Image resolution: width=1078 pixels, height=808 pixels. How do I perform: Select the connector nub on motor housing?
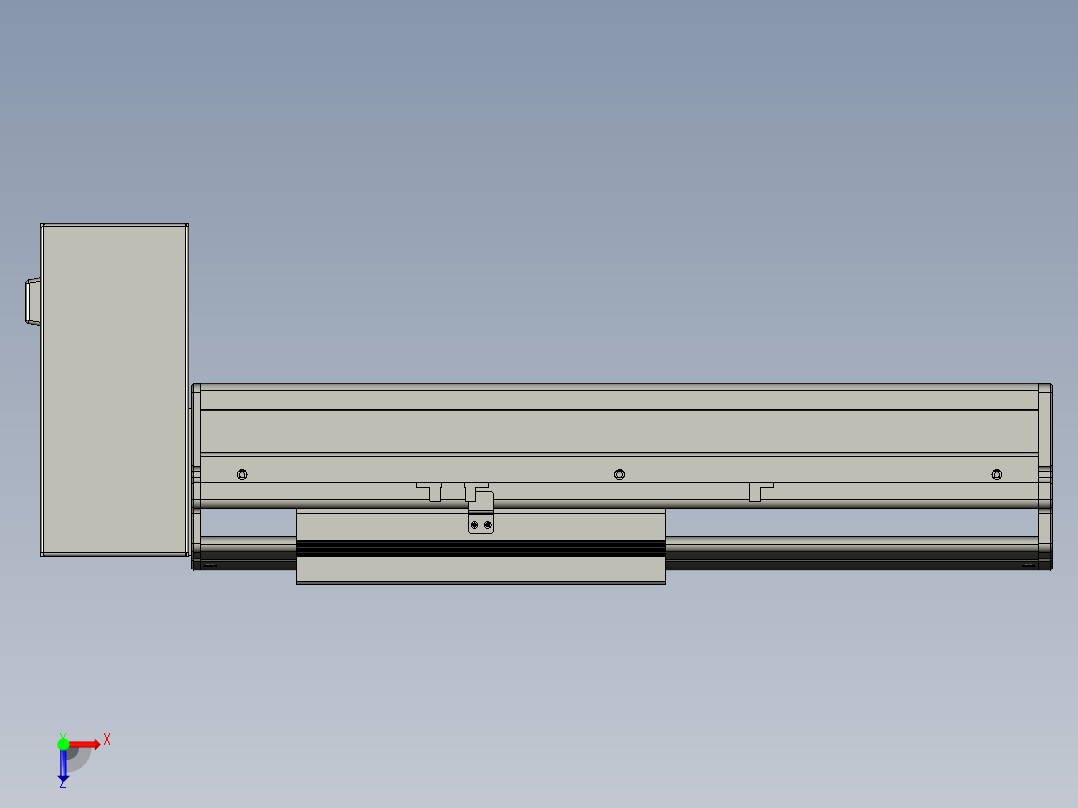(33, 301)
